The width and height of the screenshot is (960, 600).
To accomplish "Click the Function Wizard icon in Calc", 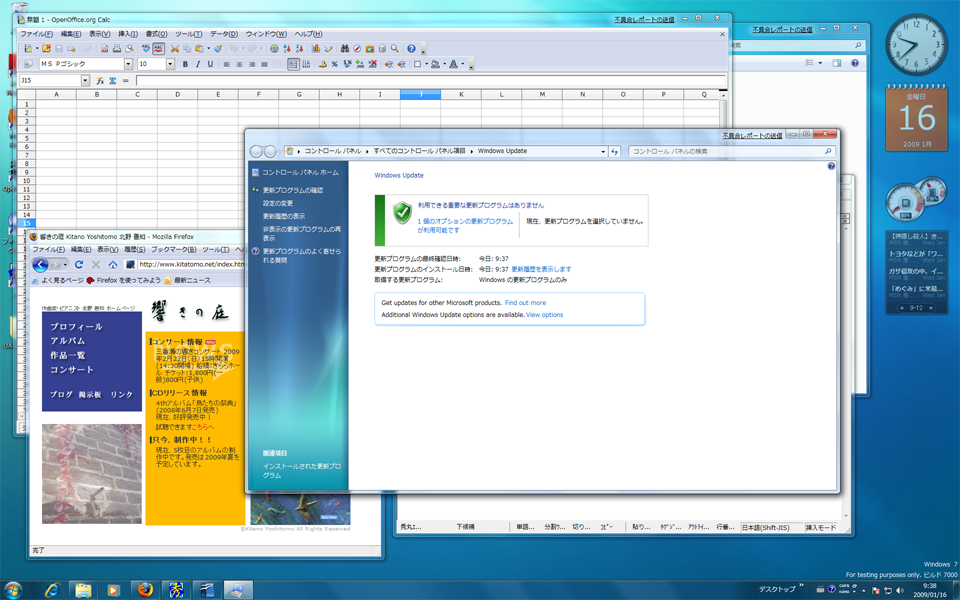I will tap(100, 80).
